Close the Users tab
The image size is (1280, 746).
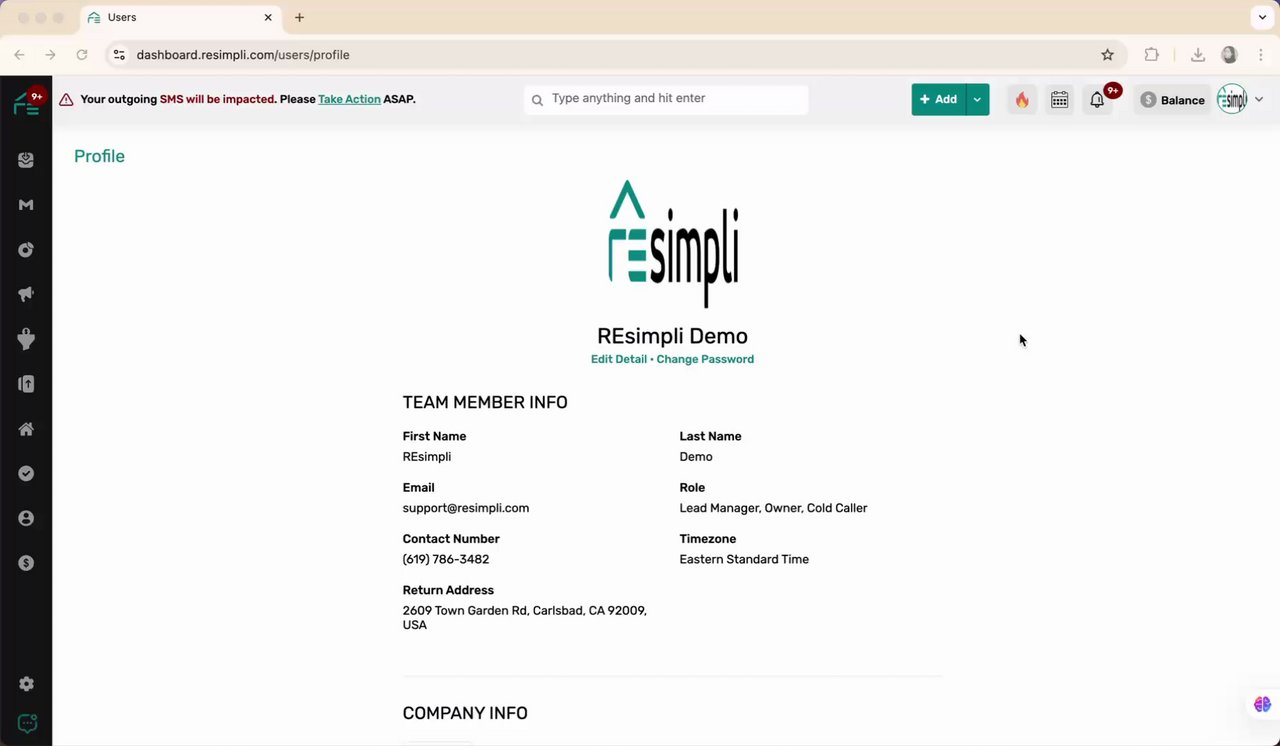click(x=268, y=17)
